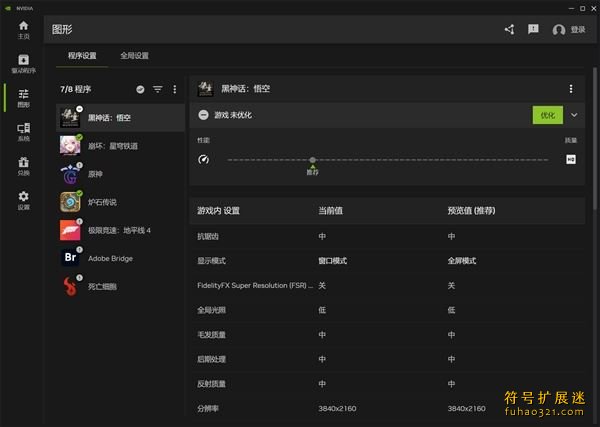Click recommended value 全屏模式
600x427 pixels.
coord(462,261)
